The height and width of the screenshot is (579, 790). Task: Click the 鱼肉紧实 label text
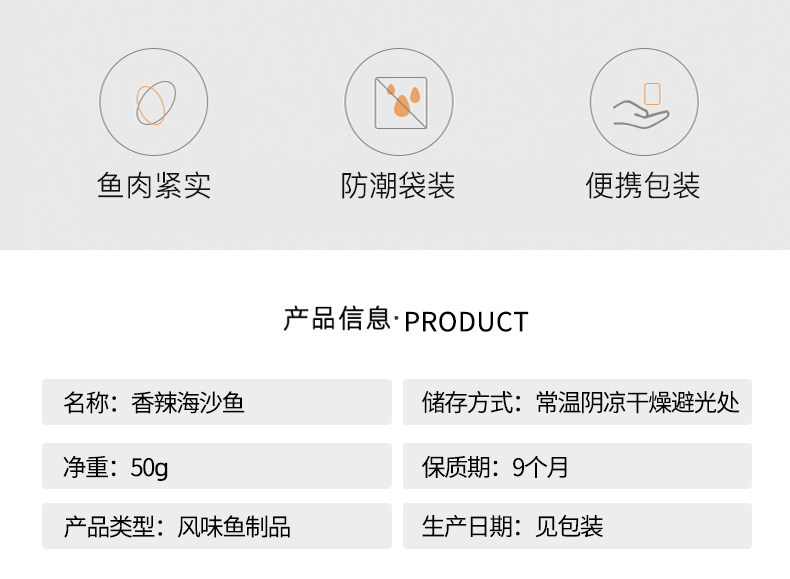pos(154,186)
